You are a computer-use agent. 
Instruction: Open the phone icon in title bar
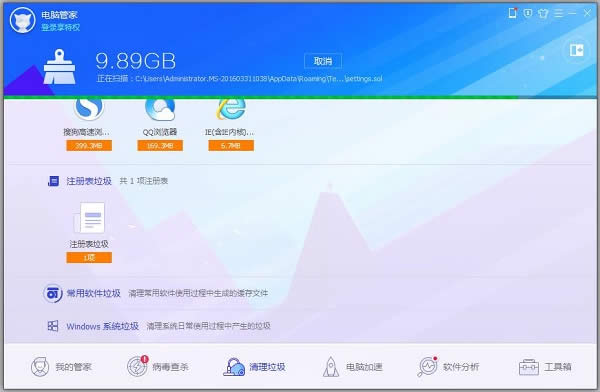click(x=512, y=13)
